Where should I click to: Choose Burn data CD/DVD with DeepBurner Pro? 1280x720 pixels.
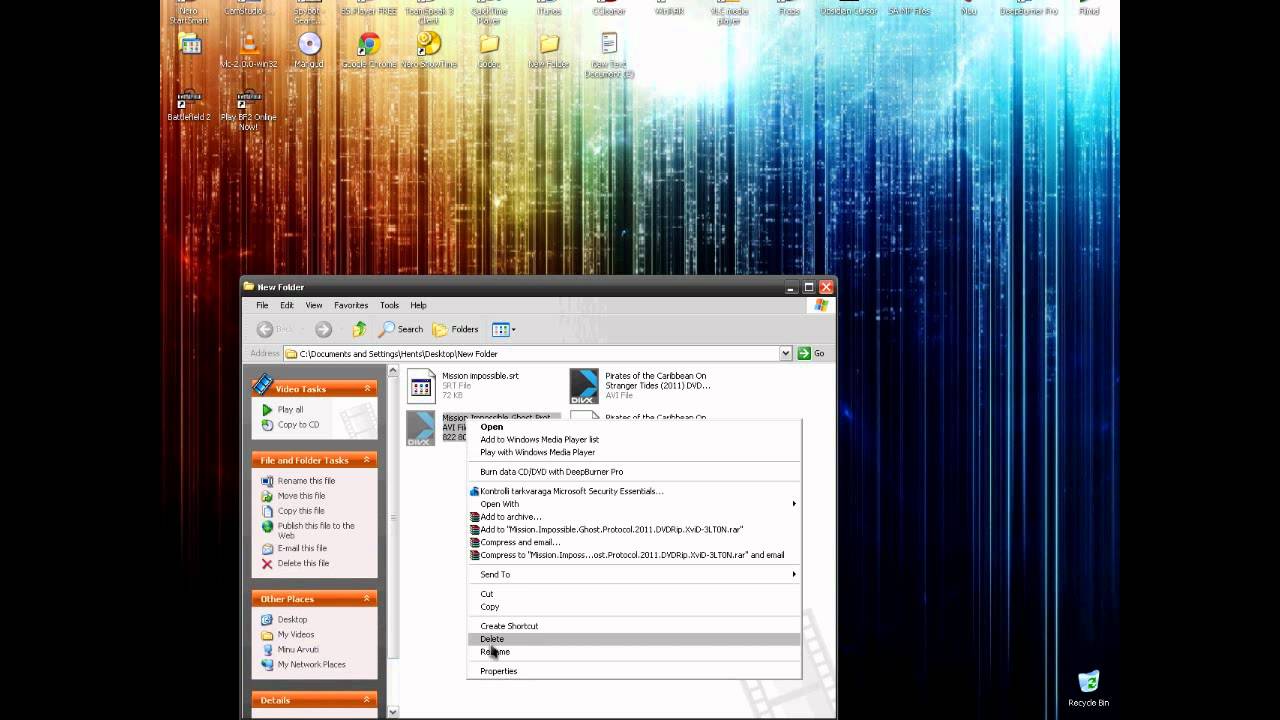coord(634,472)
